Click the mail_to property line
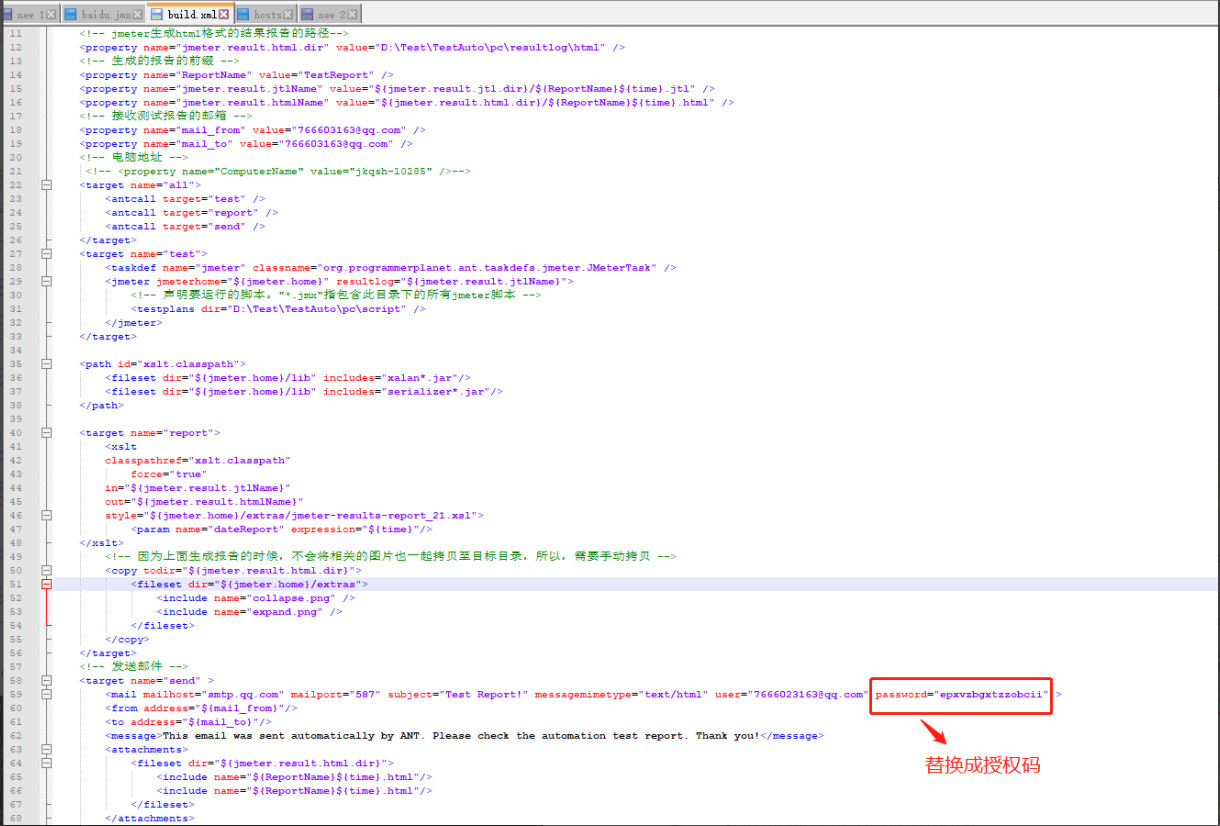This screenshot has height=826, width=1220. click(x=246, y=144)
